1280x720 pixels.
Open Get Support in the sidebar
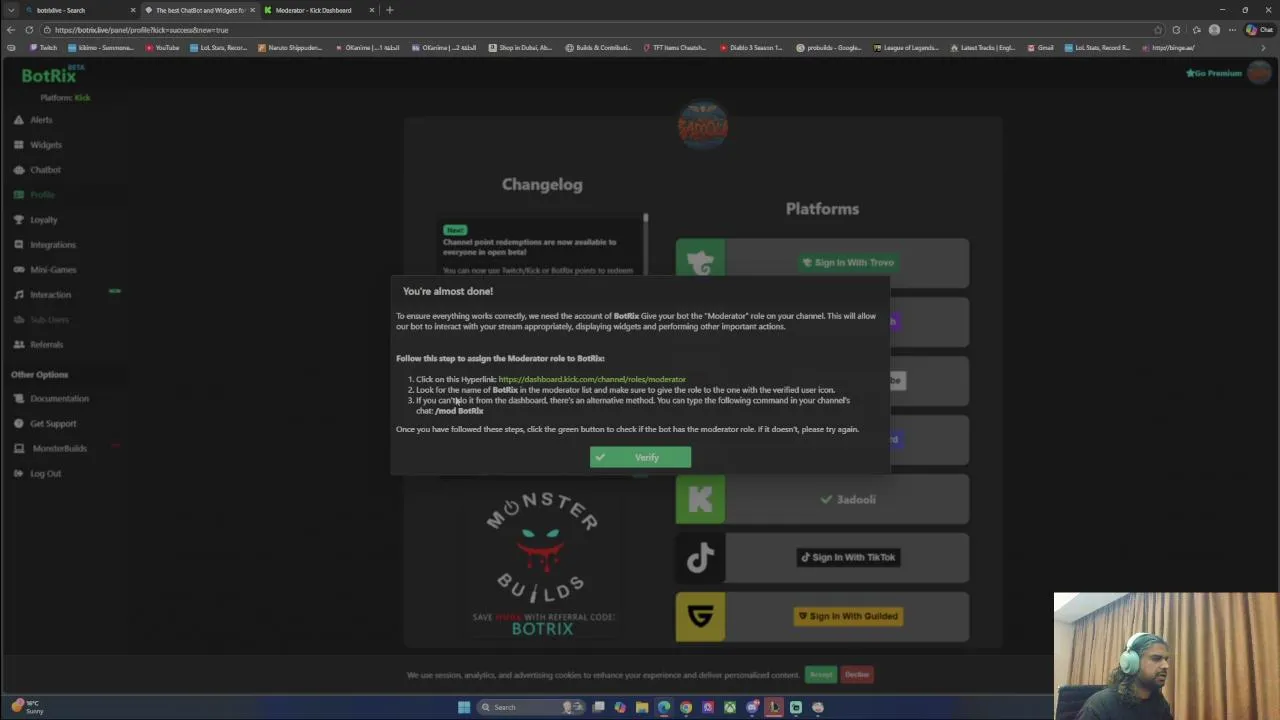click(53, 423)
